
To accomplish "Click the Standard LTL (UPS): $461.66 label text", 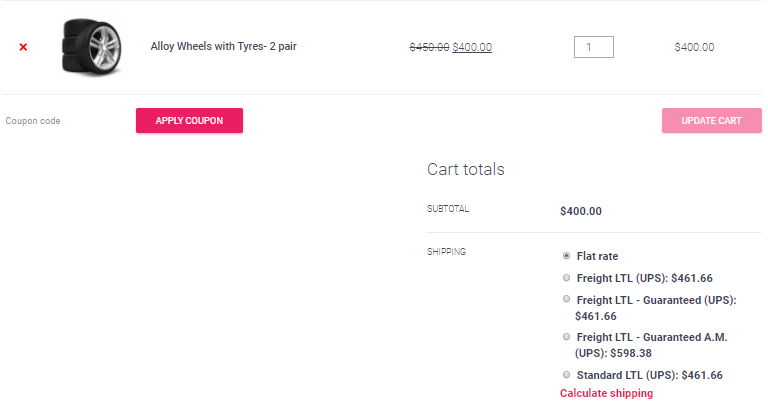I will (649, 375).
